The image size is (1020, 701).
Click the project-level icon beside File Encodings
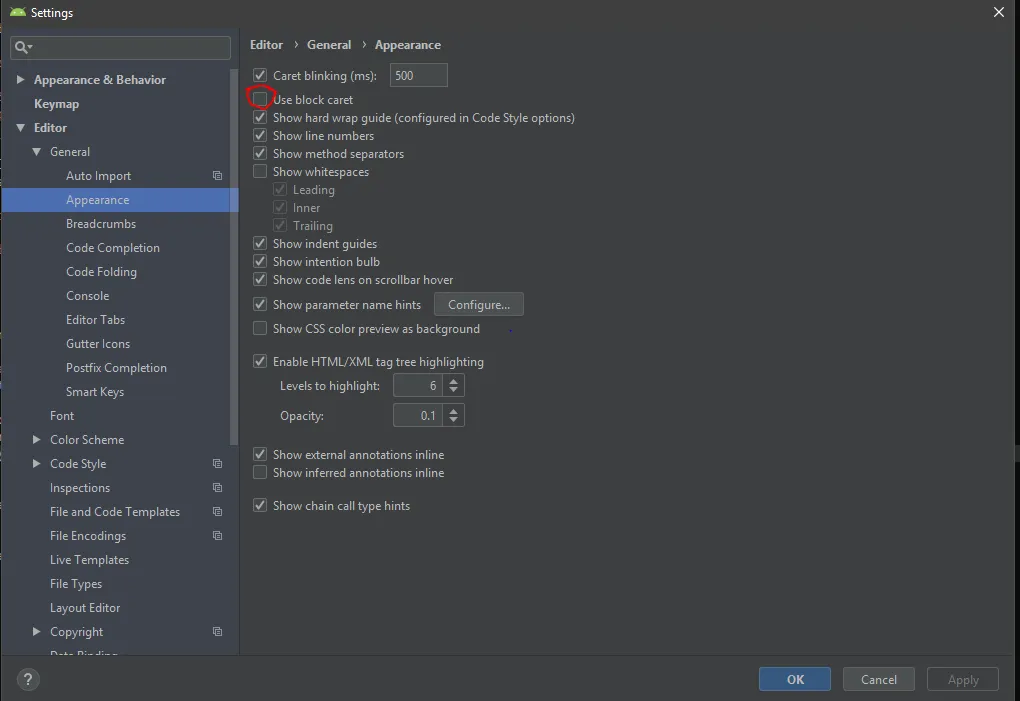217,536
